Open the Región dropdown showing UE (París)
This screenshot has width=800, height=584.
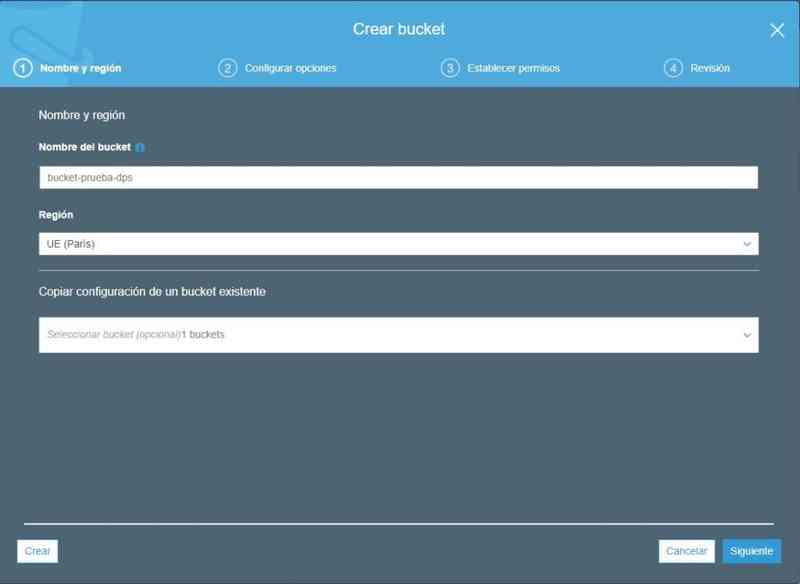pyautogui.click(x=398, y=244)
